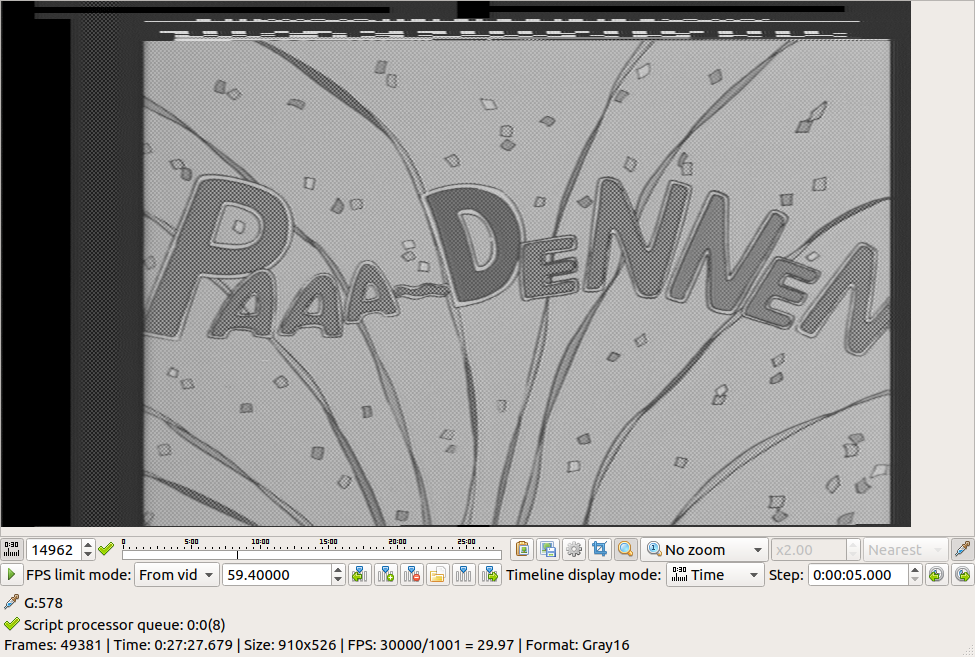This screenshot has height=657, width=975.
Task: Click the step forward time button
Action: pyautogui.click(x=962, y=575)
